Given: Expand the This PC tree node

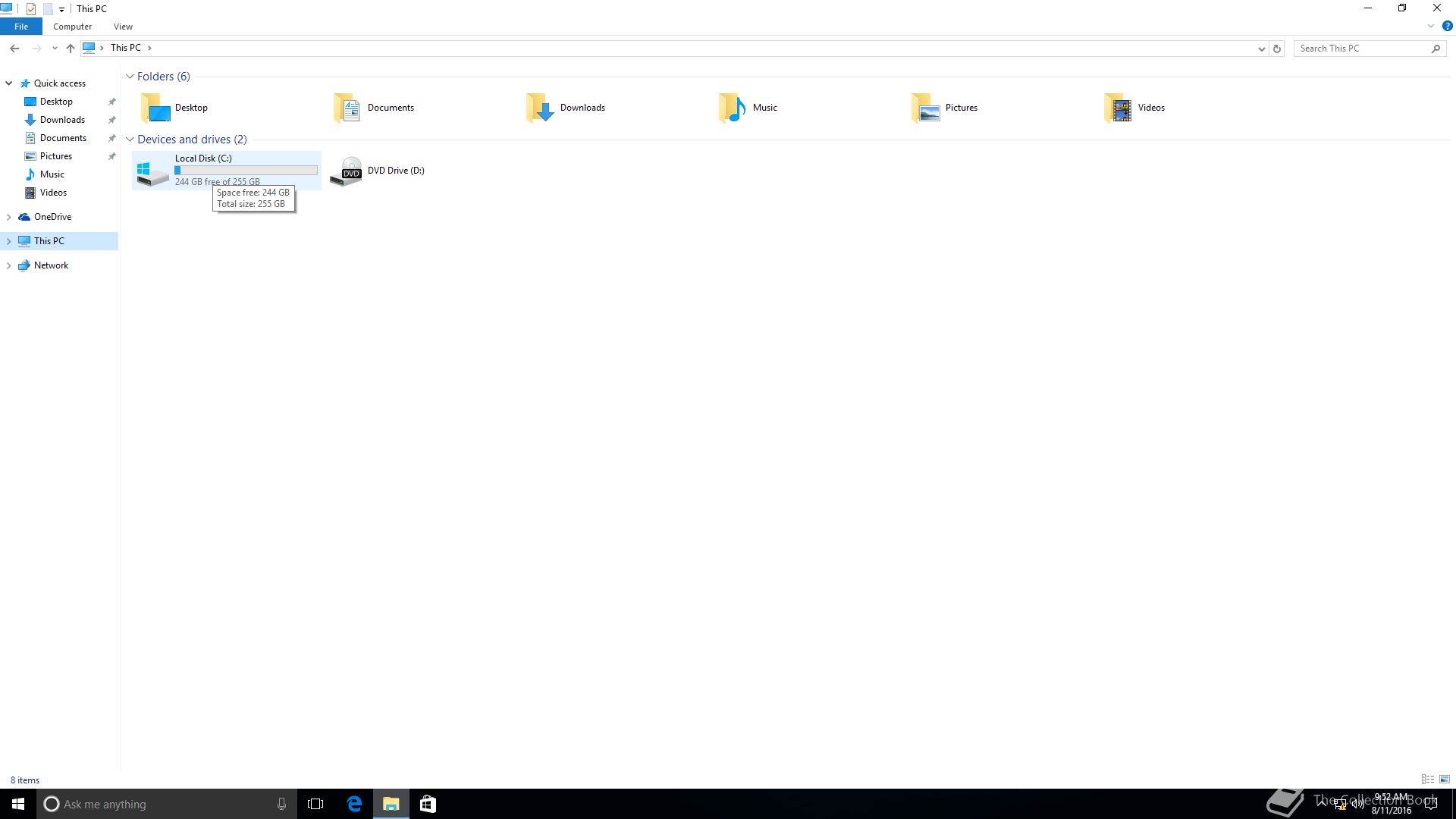Looking at the screenshot, I should point(8,241).
